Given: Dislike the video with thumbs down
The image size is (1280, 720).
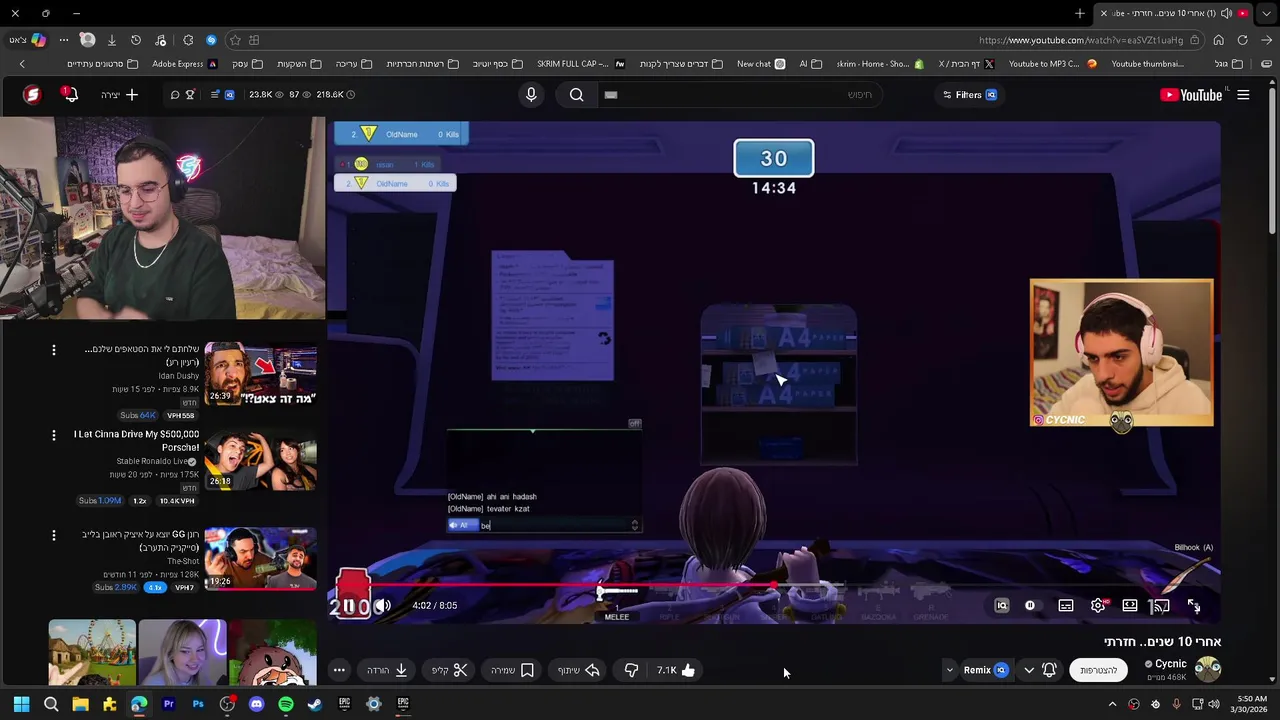Looking at the screenshot, I should [x=631, y=670].
